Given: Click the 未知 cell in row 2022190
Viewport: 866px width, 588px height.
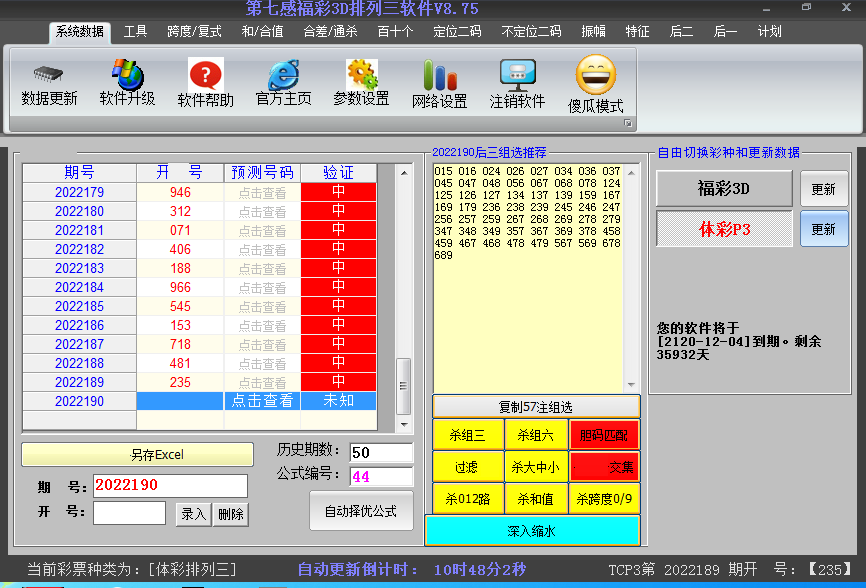Looking at the screenshot, I should point(339,401).
